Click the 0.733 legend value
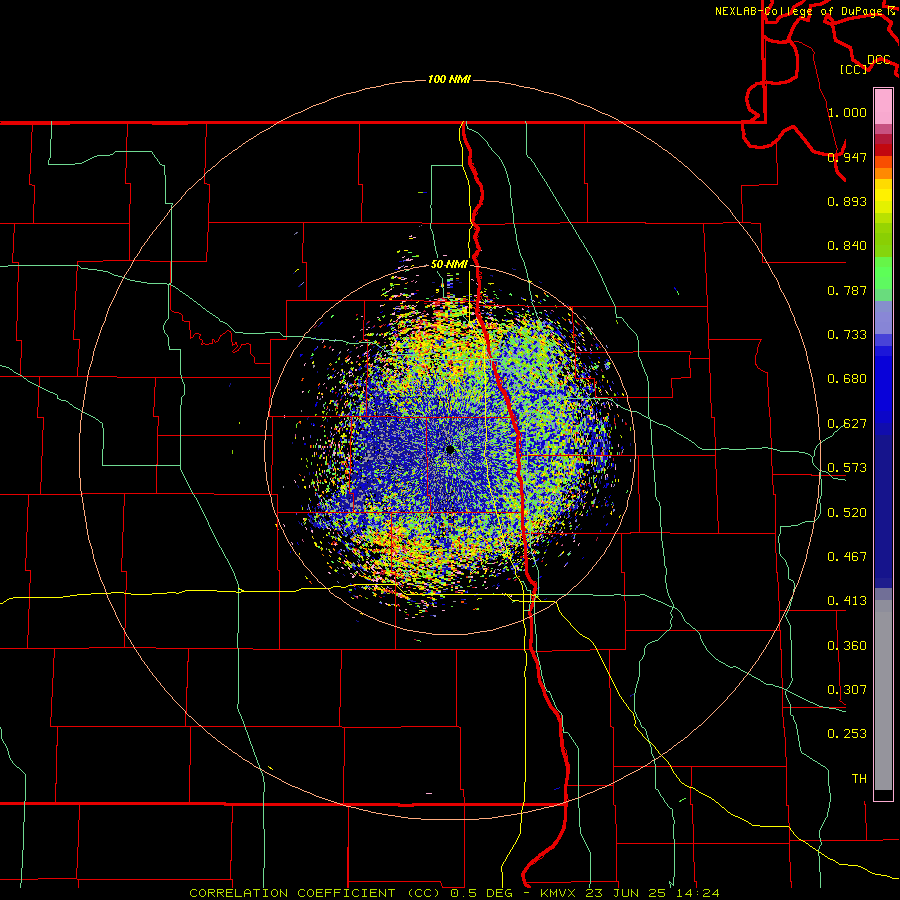 click(847, 335)
